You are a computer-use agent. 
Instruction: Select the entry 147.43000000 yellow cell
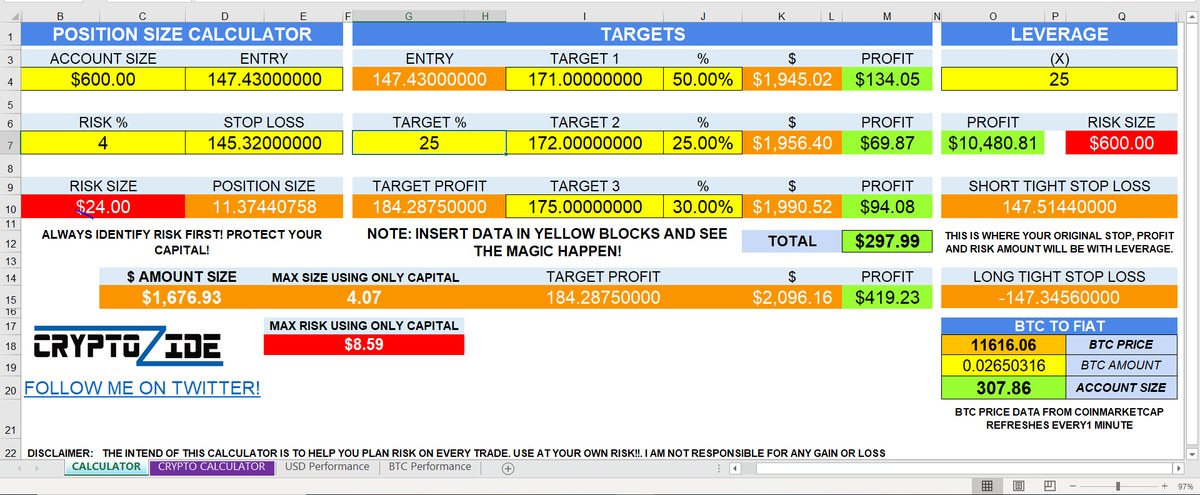(x=264, y=79)
